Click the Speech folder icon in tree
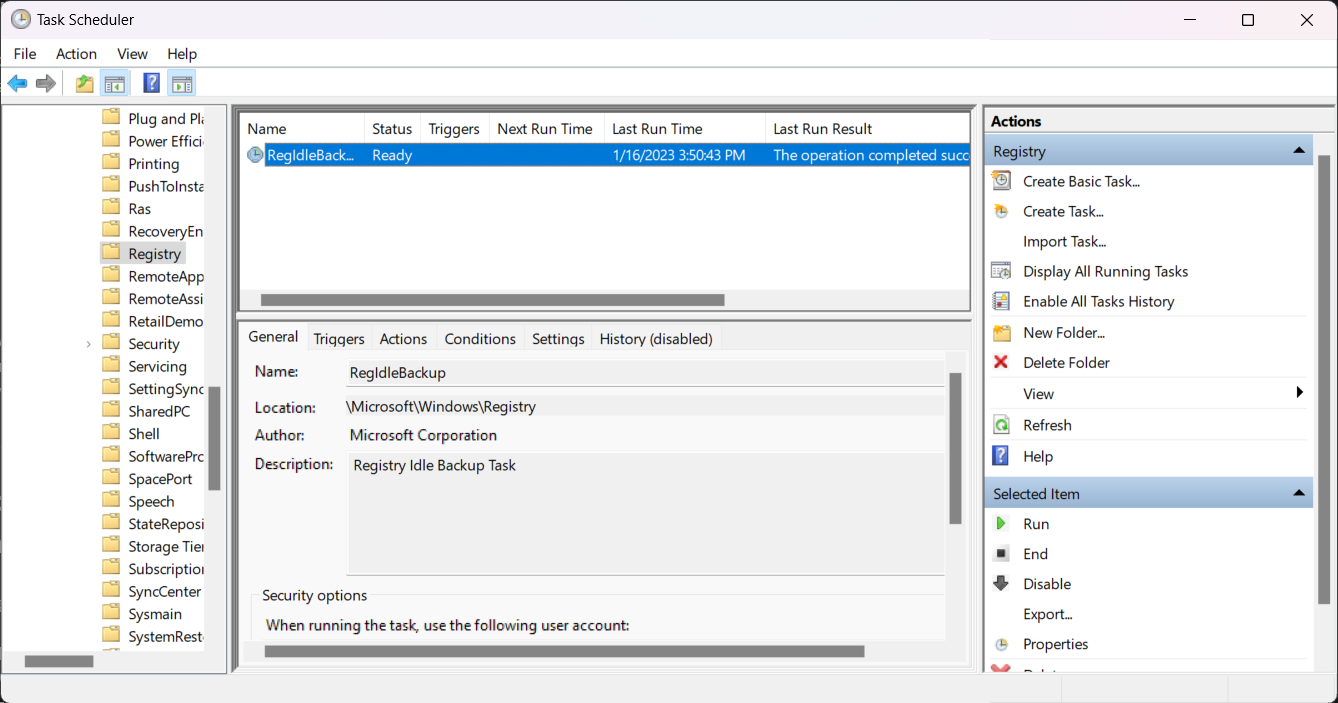 tap(112, 501)
